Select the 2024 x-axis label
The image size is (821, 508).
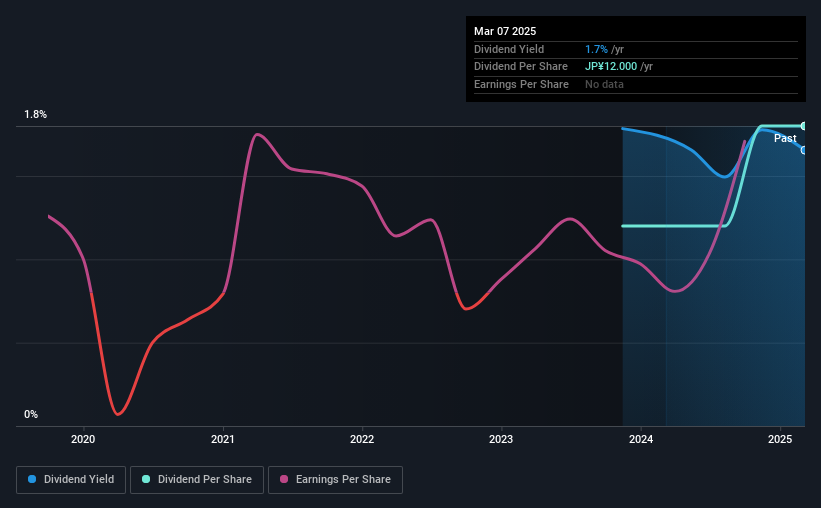641,439
